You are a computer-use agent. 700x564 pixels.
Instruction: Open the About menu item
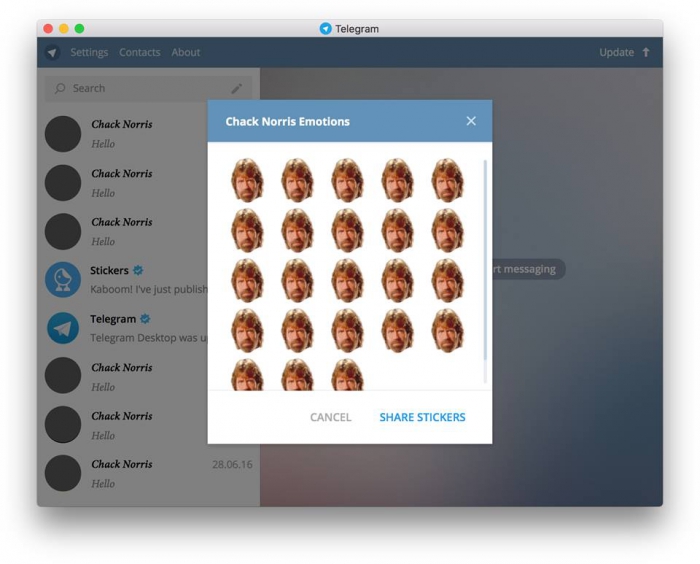pyautogui.click(x=186, y=52)
